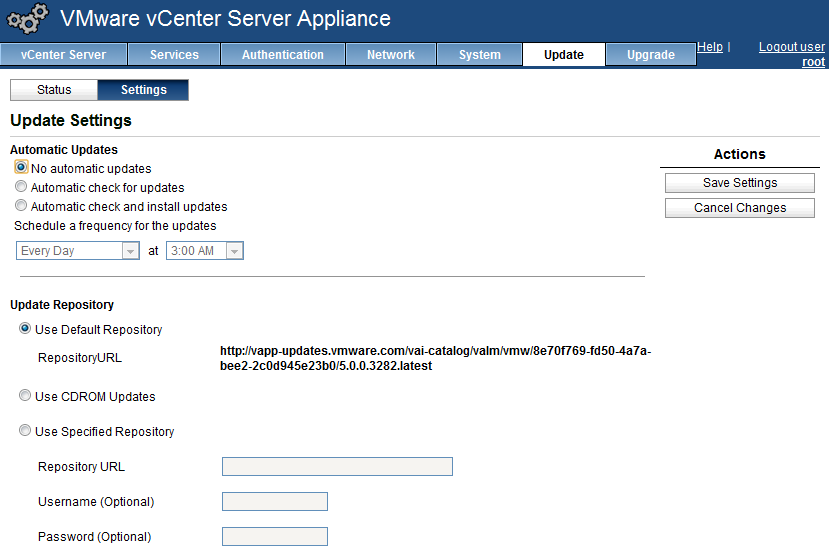Click the Save Settings button

[739, 183]
